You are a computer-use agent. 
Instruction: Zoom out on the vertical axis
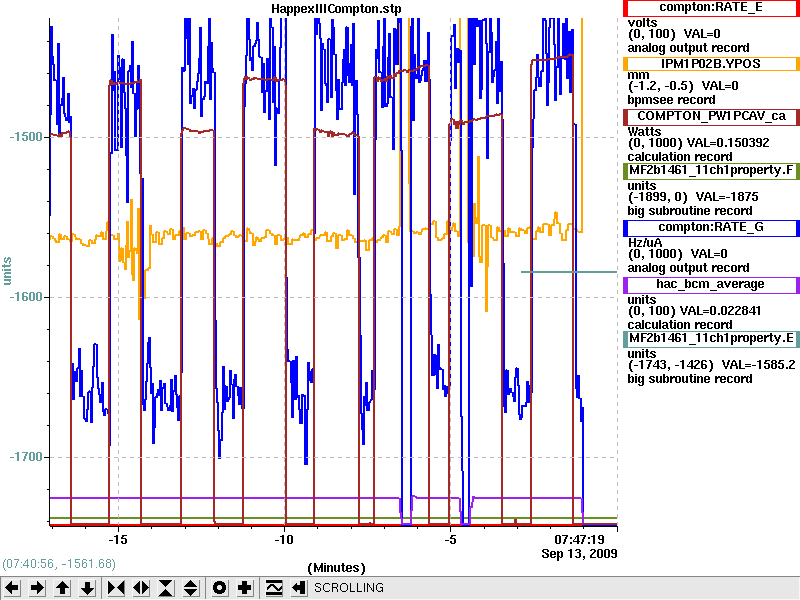pyautogui.click(x=191, y=588)
